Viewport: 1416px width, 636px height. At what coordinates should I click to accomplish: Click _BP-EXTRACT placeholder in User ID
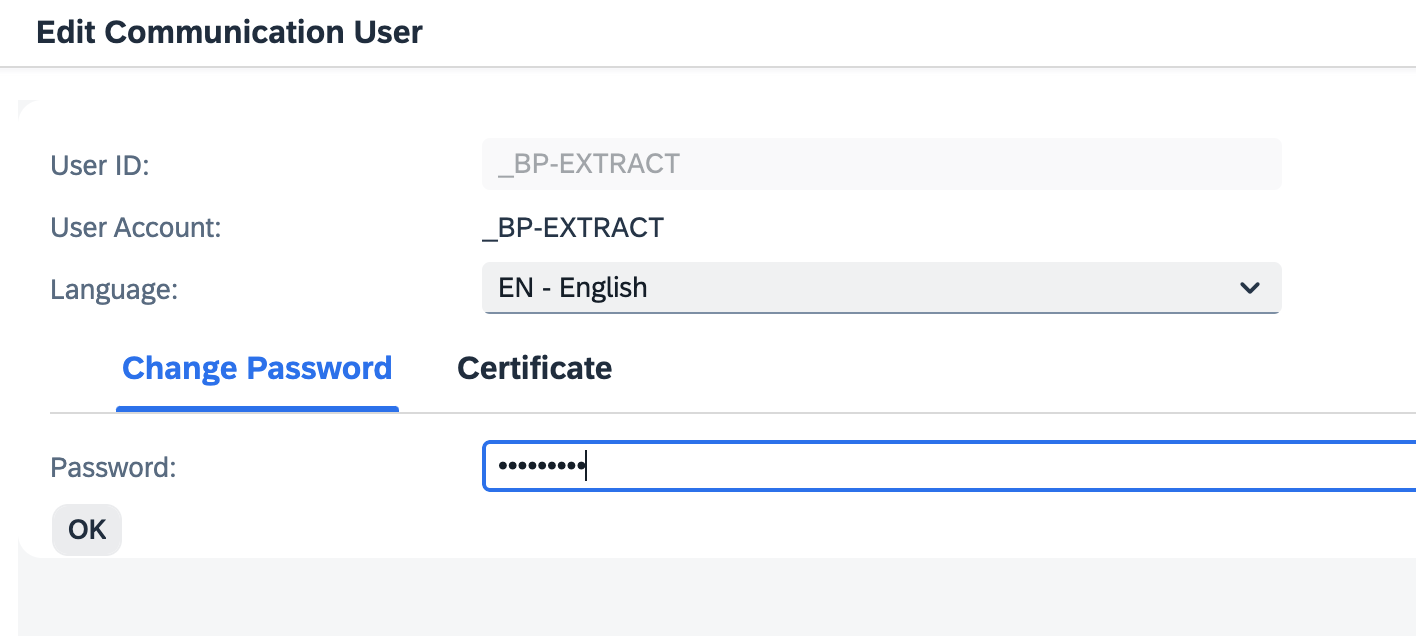[588, 163]
